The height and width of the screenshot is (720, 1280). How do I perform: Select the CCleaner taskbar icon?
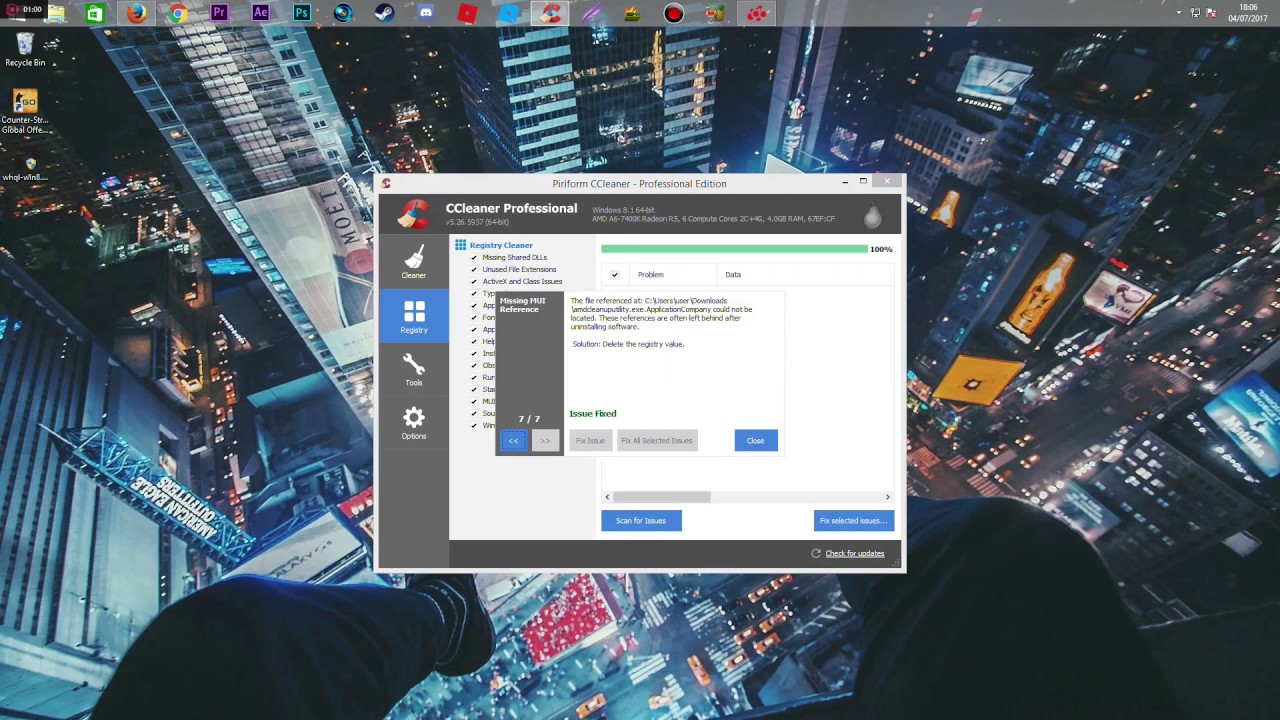click(x=549, y=14)
